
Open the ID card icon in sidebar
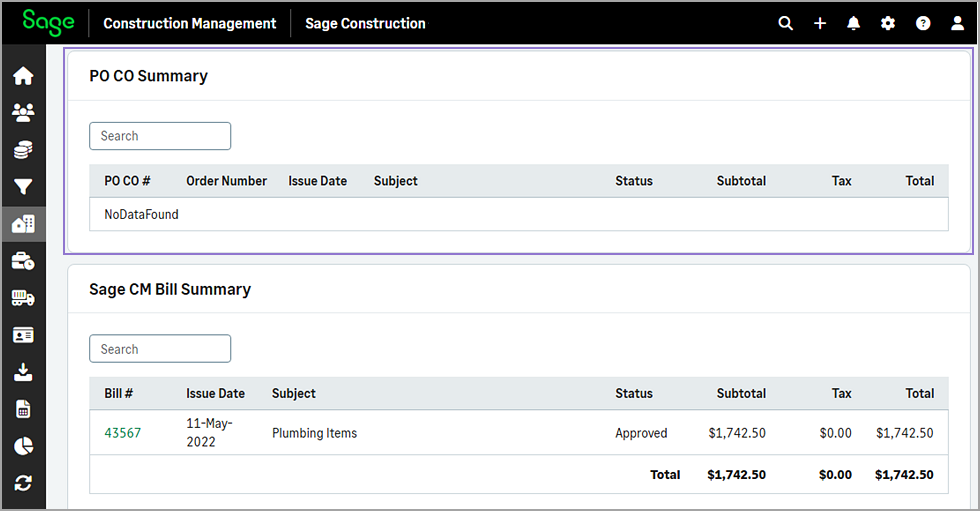[x=23, y=335]
